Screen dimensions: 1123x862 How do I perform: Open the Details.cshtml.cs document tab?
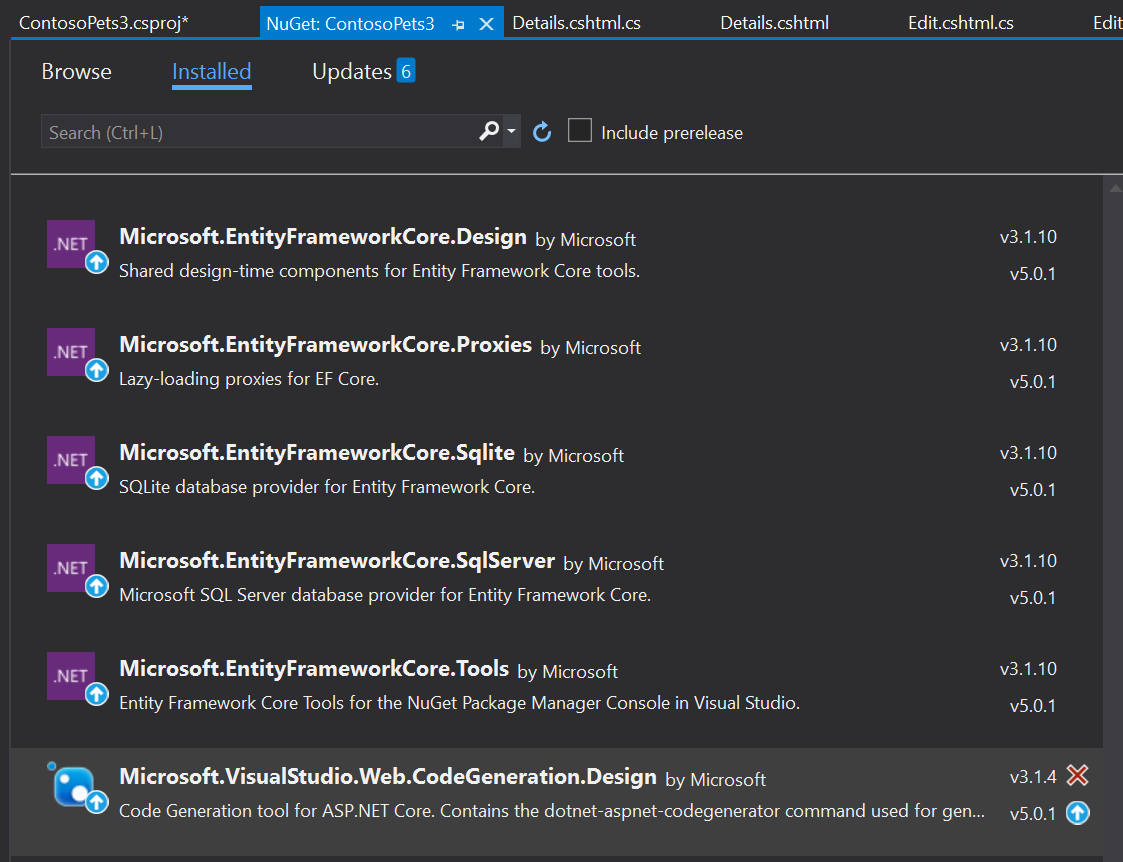[x=577, y=23]
